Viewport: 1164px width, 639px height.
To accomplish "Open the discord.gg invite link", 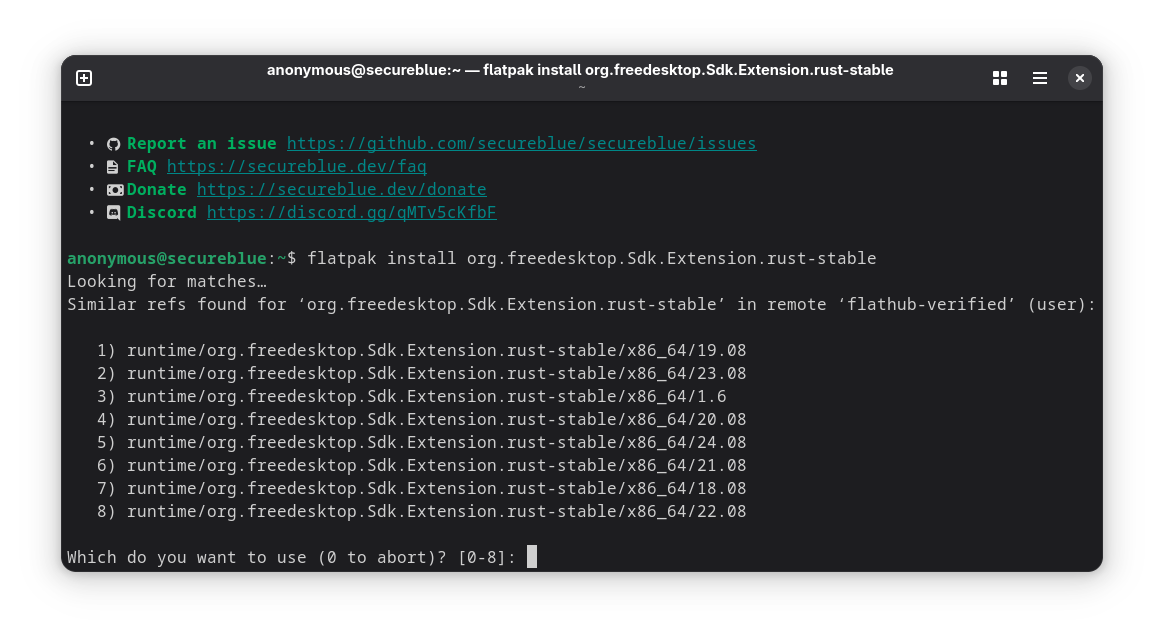I will [352, 212].
